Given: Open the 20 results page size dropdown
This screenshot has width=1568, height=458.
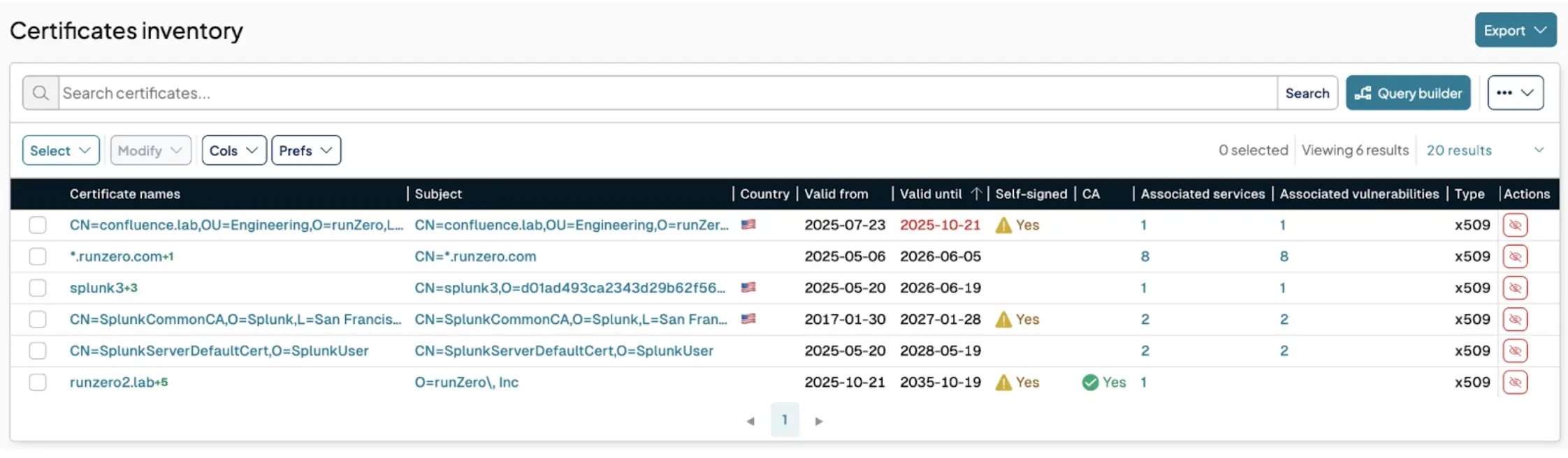Looking at the screenshot, I should [1484, 150].
